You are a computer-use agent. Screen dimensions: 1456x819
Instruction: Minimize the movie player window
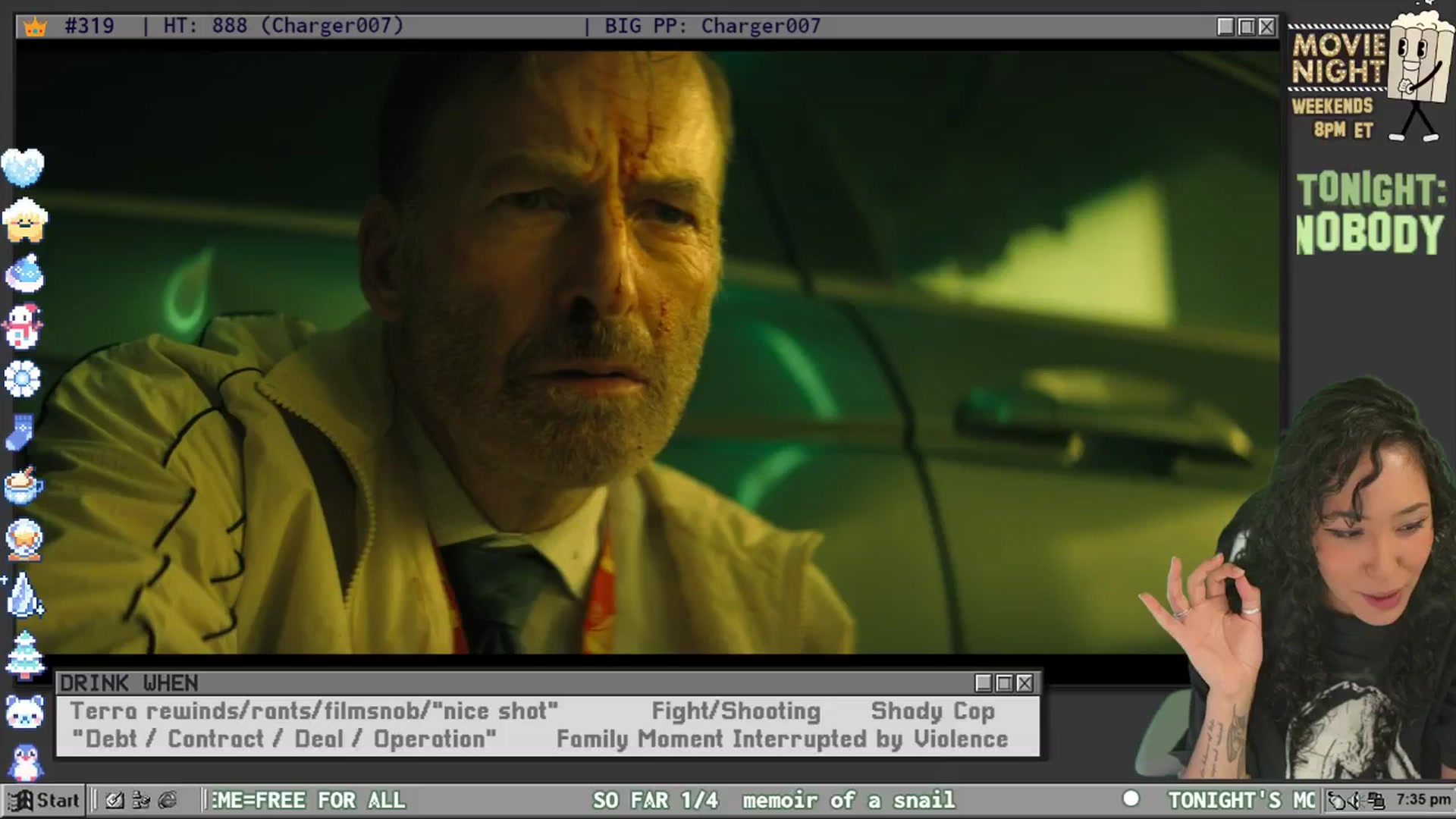click(1225, 27)
